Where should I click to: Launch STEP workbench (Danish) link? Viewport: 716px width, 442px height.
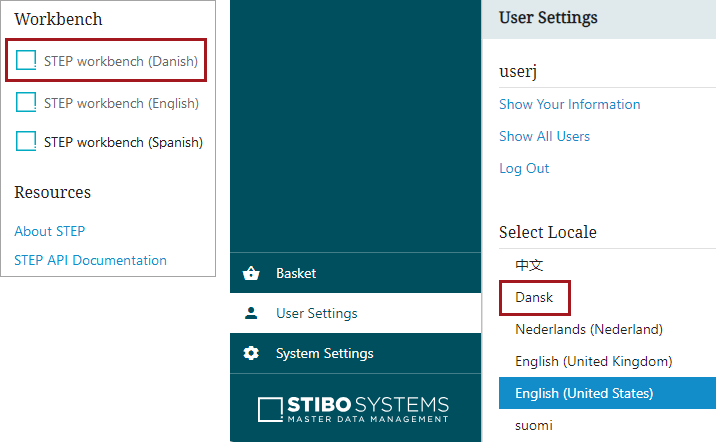click(x=121, y=61)
